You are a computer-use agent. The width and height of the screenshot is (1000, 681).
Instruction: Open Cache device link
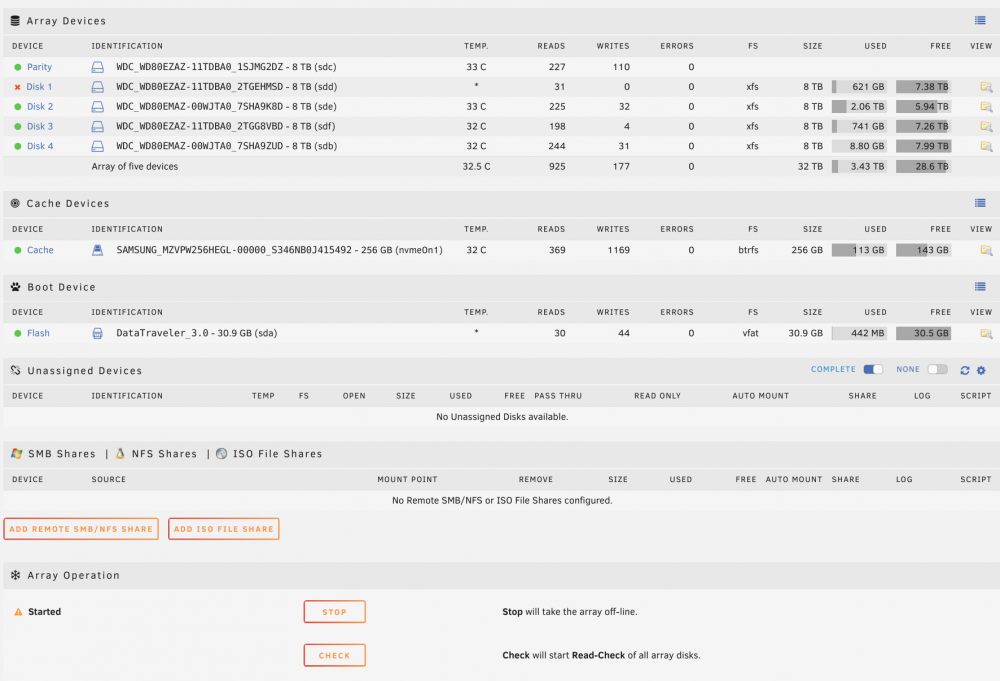tap(40, 250)
